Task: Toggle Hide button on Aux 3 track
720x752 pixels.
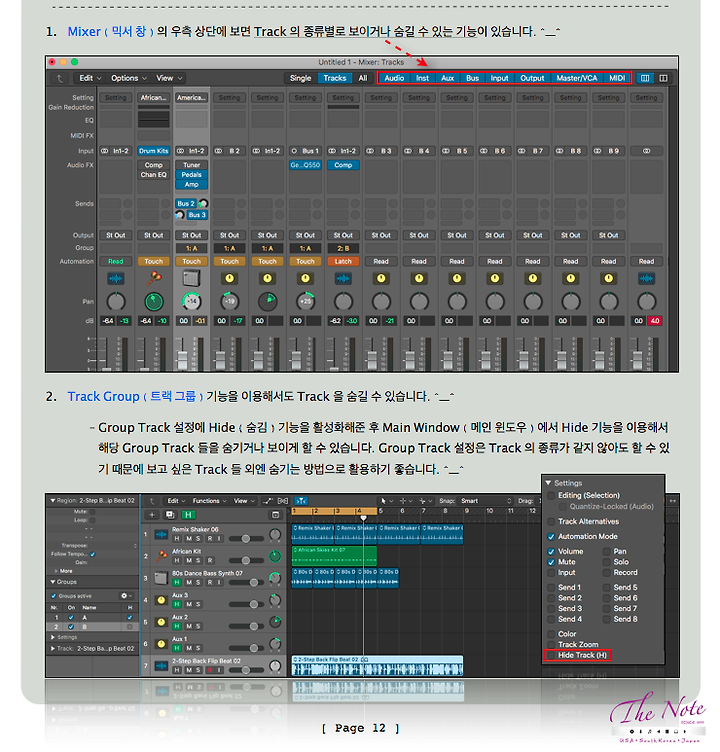Action: pyautogui.click(x=177, y=604)
